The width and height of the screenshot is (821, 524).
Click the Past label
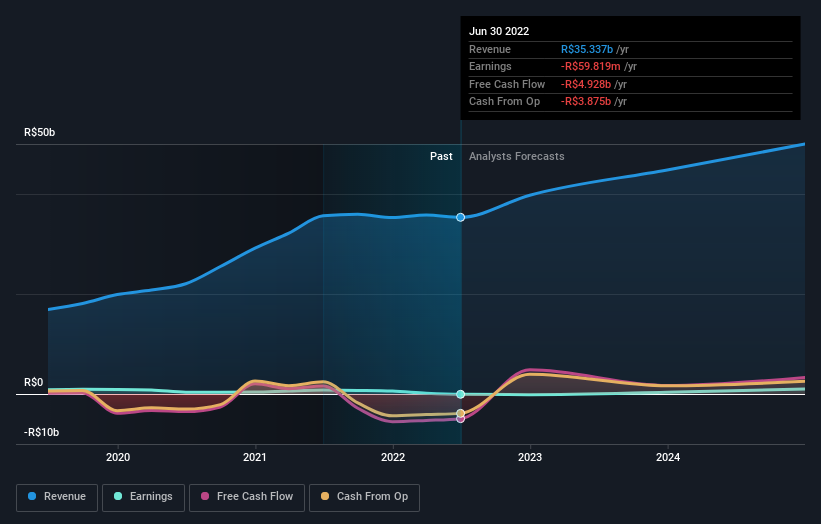point(441,156)
